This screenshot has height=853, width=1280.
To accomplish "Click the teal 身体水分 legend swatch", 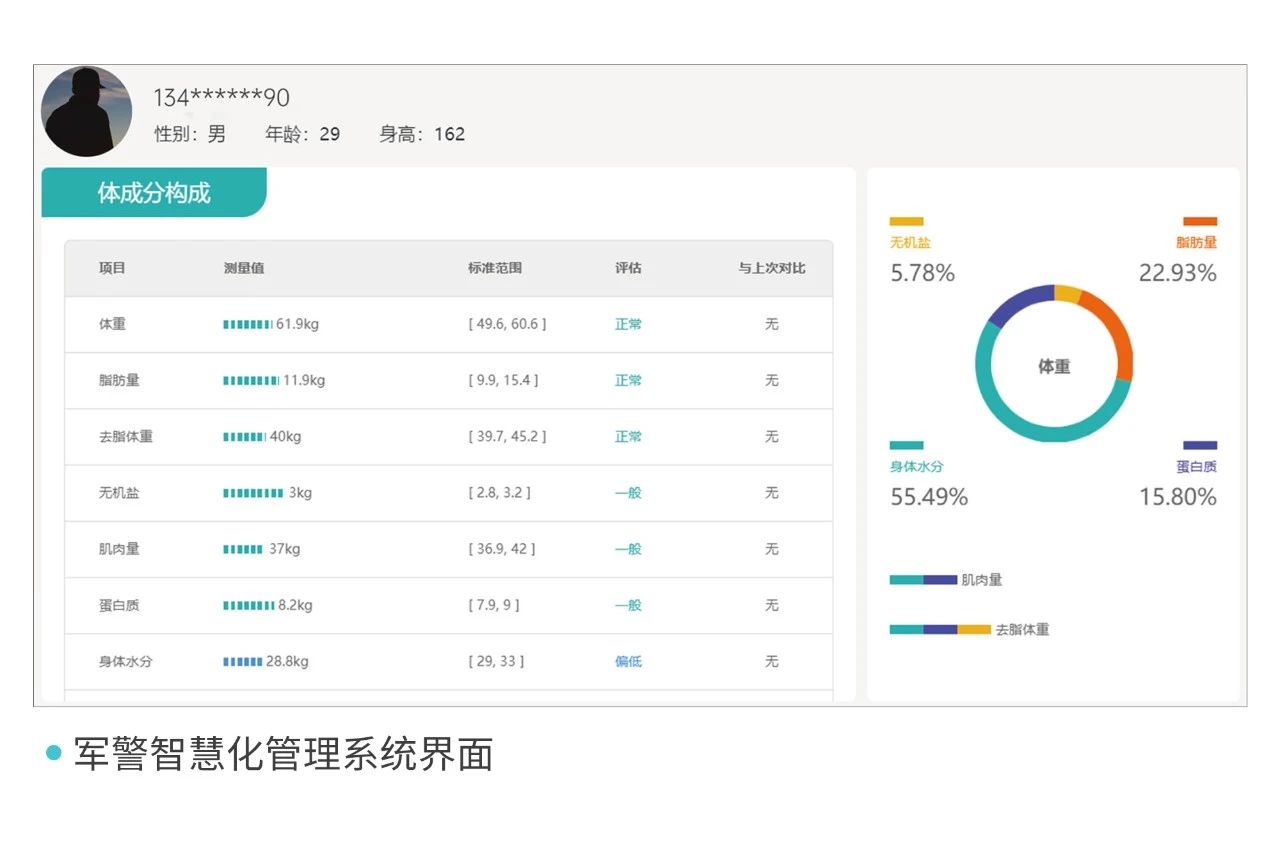I will coord(907,446).
